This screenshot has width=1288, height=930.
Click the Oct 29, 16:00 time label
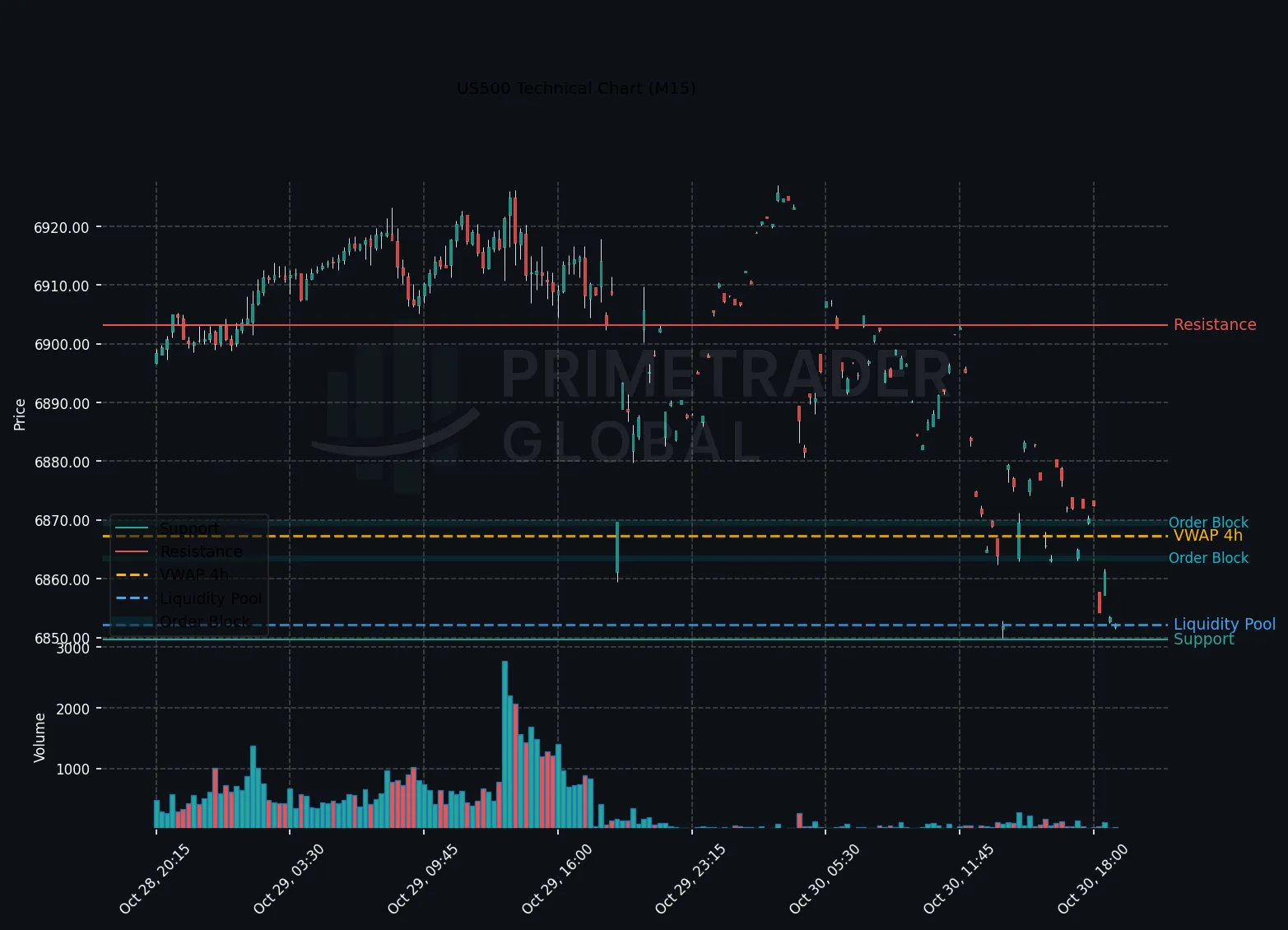(x=556, y=879)
